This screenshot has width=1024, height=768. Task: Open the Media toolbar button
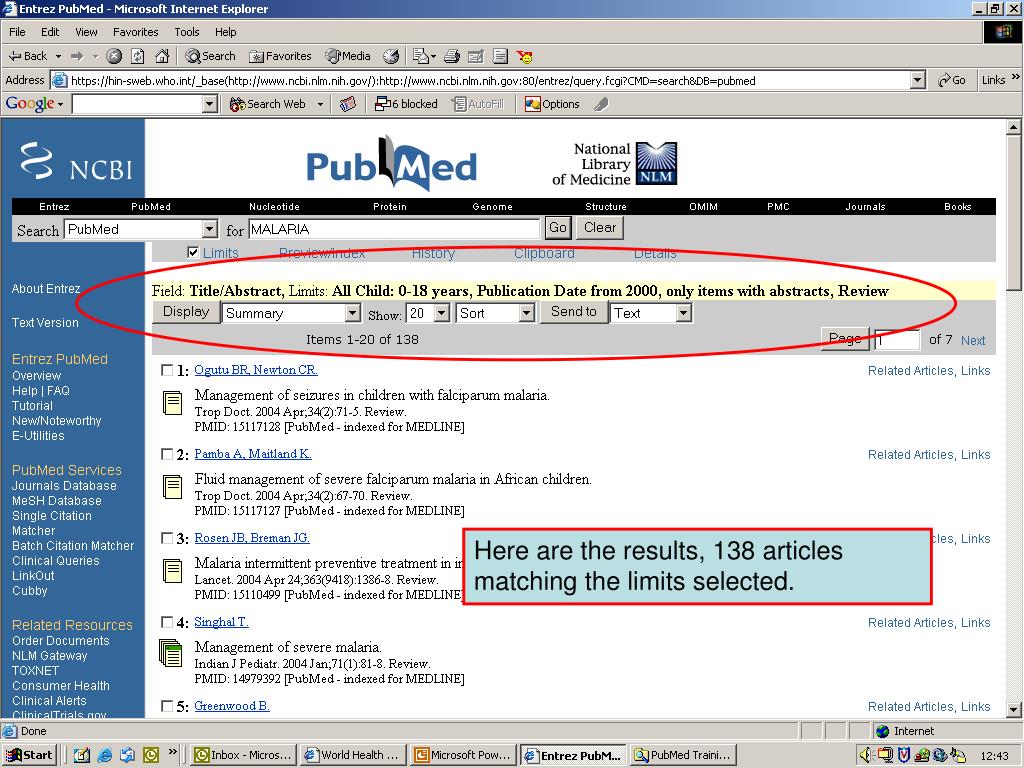pos(348,56)
